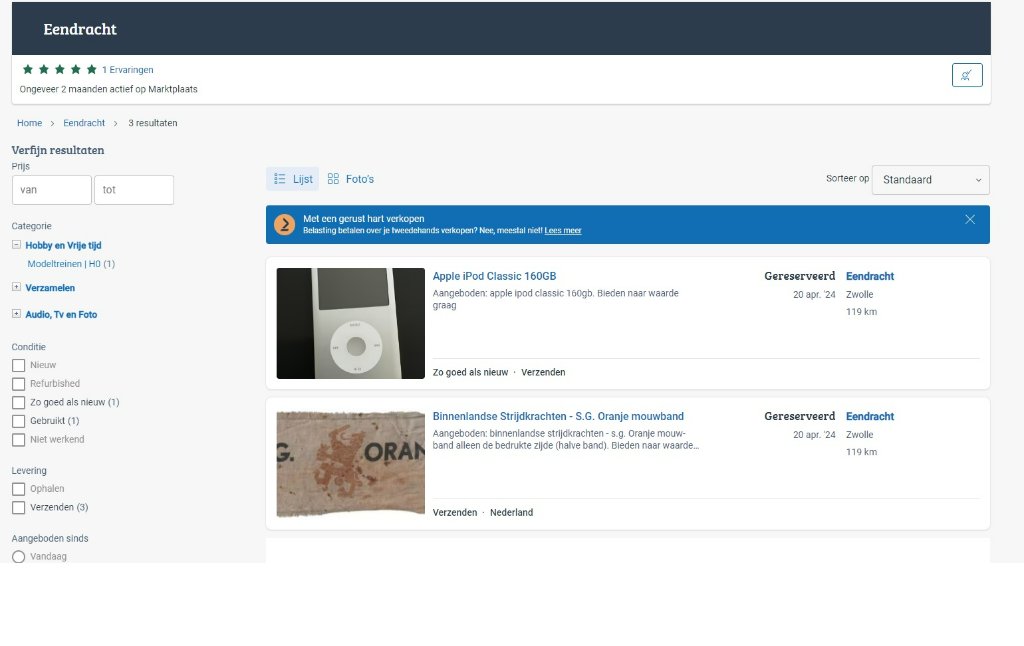Image resolution: width=1024 pixels, height=646 pixels.
Task: Expand Audio, Tv en Foto category
Action: click(x=17, y=314)
